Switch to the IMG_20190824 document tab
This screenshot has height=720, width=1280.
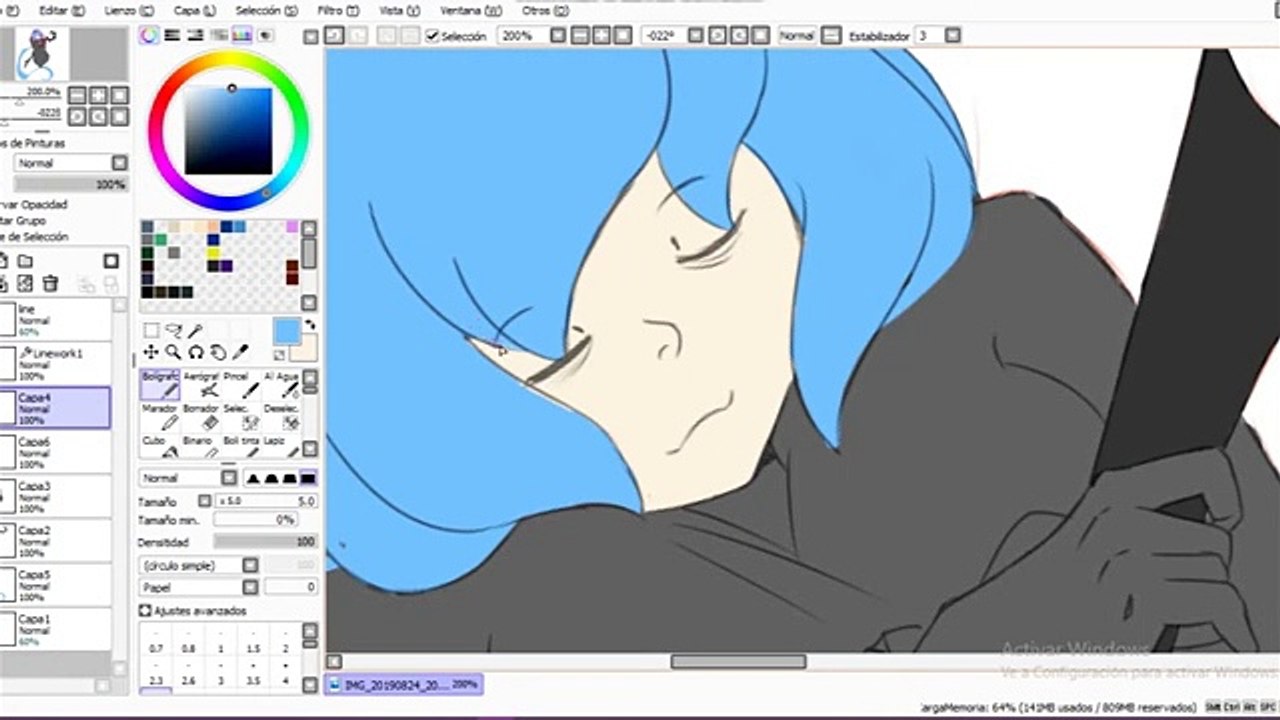(405, 685)
